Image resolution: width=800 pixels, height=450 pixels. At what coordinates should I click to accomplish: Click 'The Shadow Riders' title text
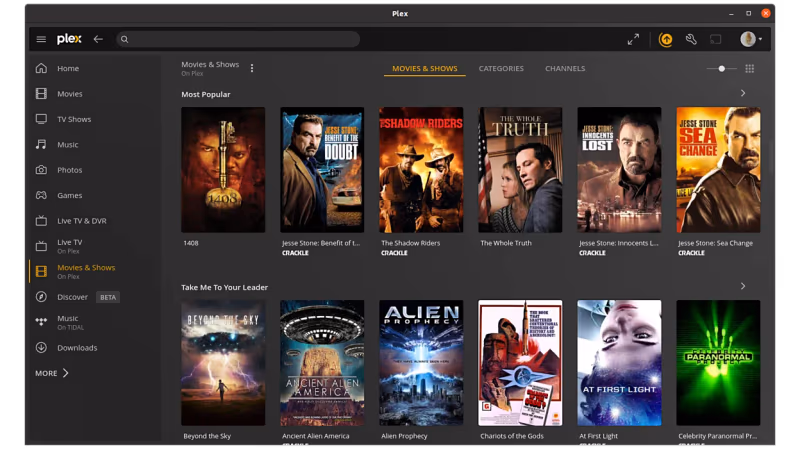(410, 243)
